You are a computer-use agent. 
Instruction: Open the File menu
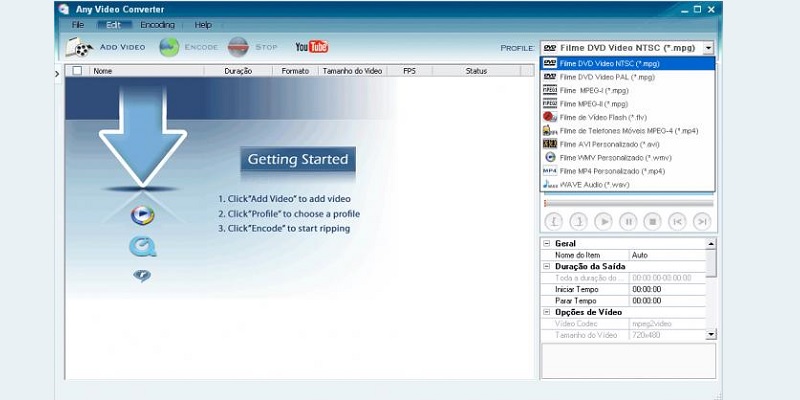78,24
